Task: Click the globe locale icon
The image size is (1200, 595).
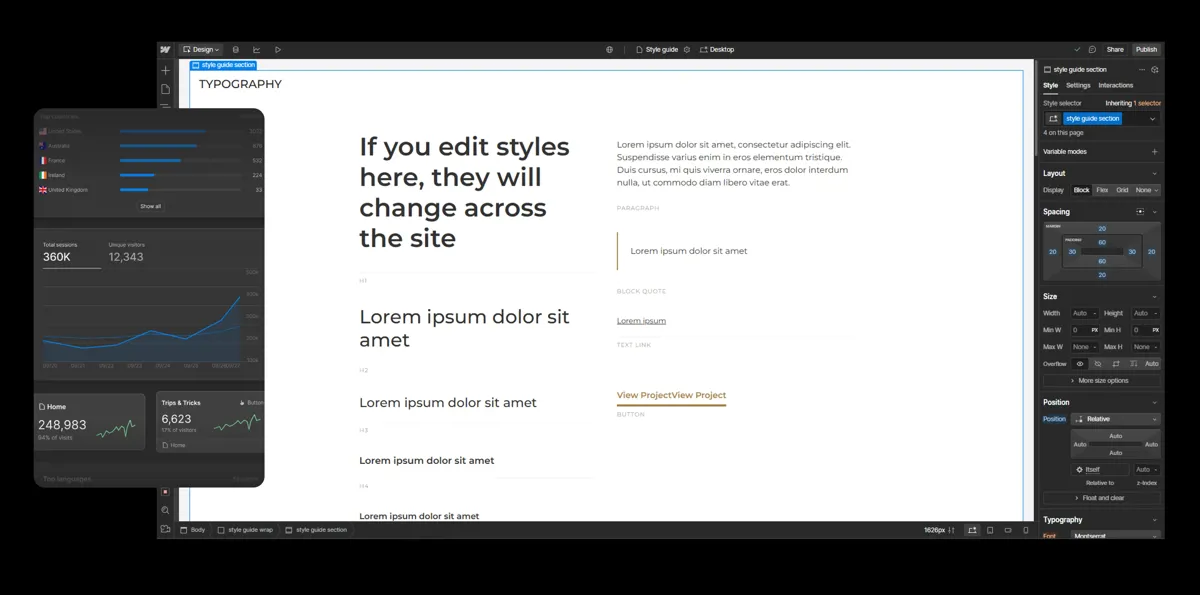Action: pos(609,49)
